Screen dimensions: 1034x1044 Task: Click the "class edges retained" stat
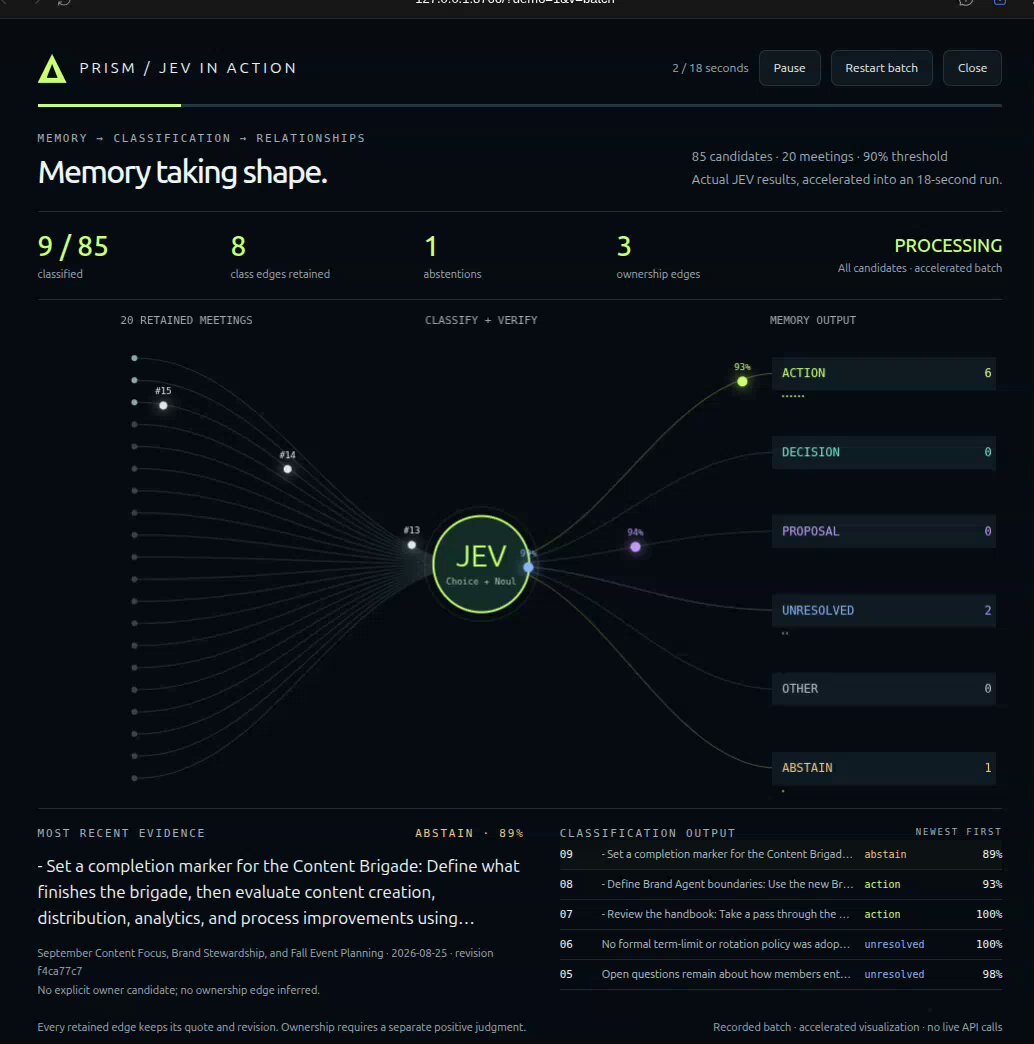(x=280, y=274)
